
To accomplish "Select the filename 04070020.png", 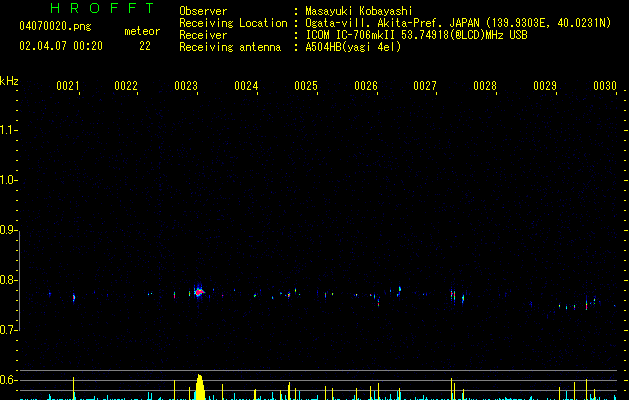I will click(x=55, y=26).
